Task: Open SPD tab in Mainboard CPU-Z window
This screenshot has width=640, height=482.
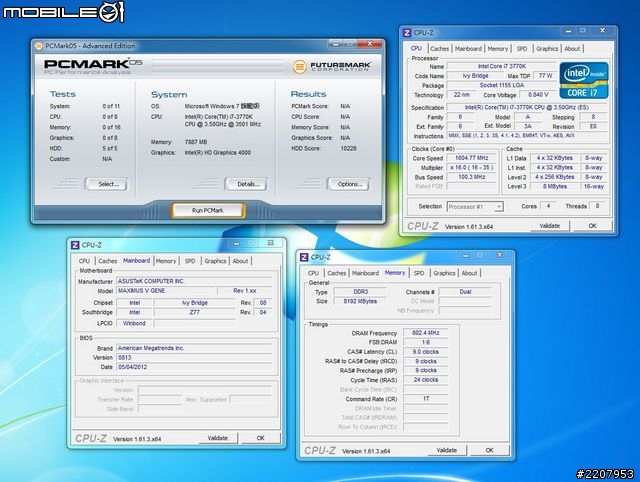Action: click(x=190, y=261)
